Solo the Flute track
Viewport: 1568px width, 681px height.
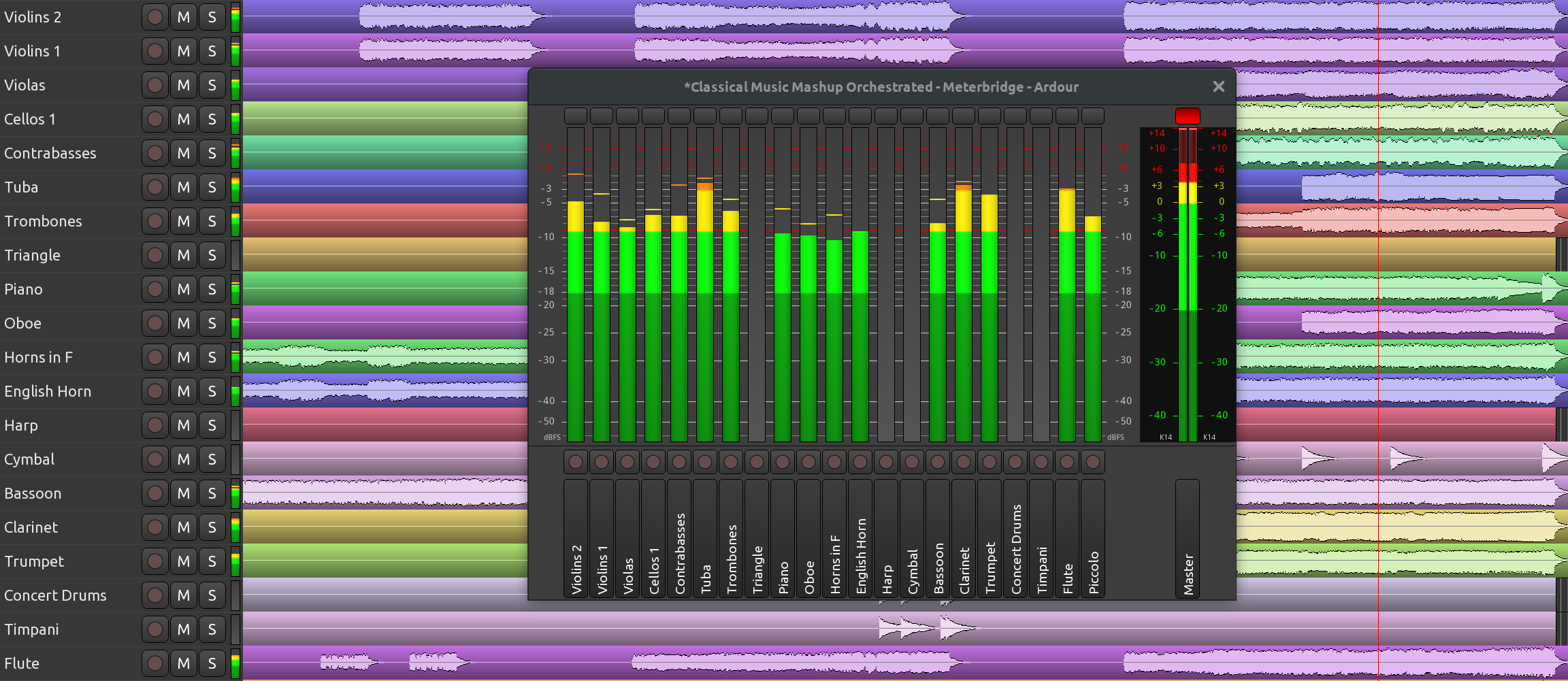[x=212, y=663]
